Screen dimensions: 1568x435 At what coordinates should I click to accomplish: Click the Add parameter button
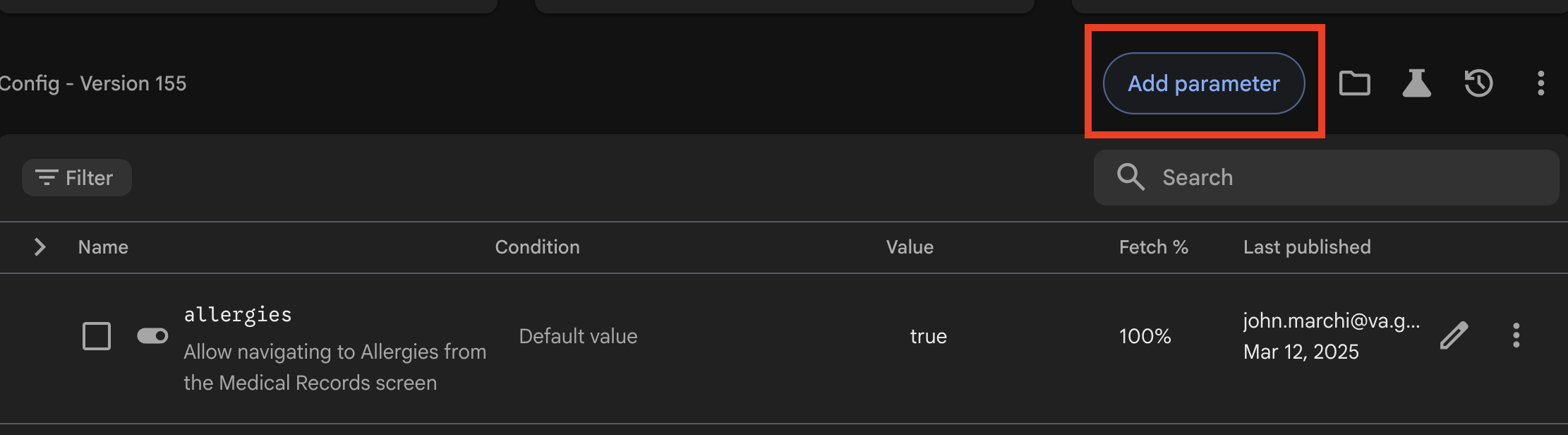[x=1203, y=83]
